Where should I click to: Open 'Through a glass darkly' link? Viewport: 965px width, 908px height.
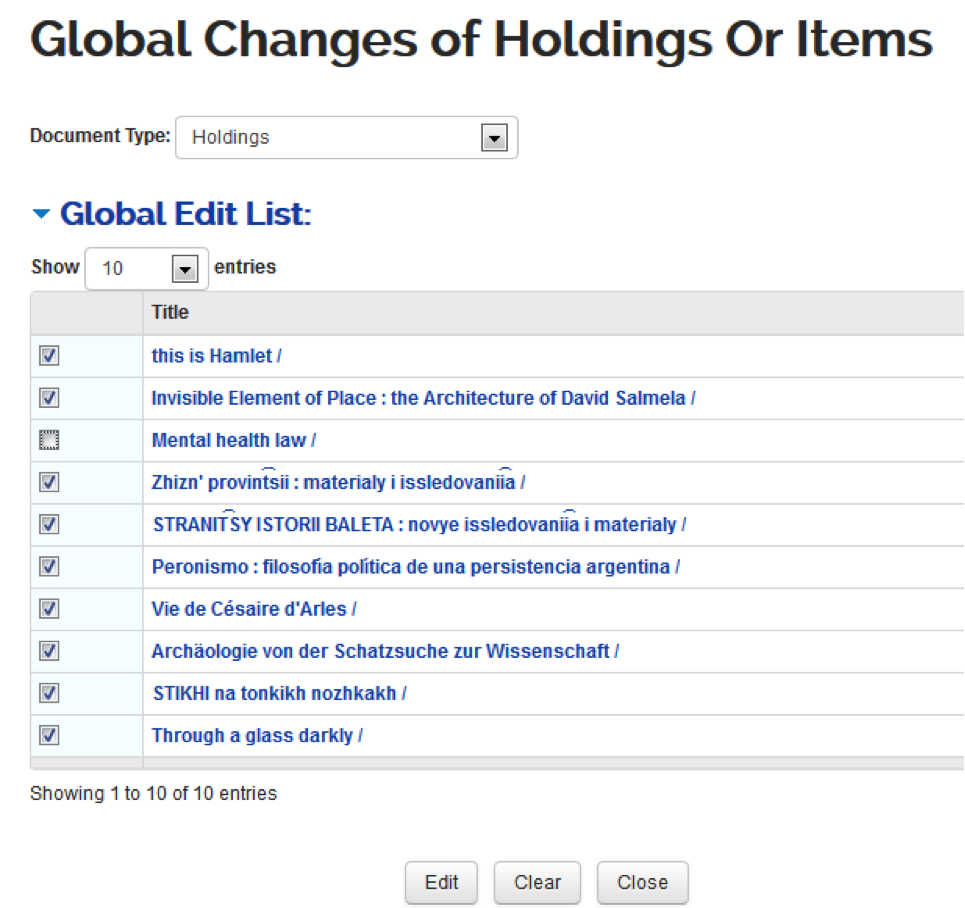(256, 736)
